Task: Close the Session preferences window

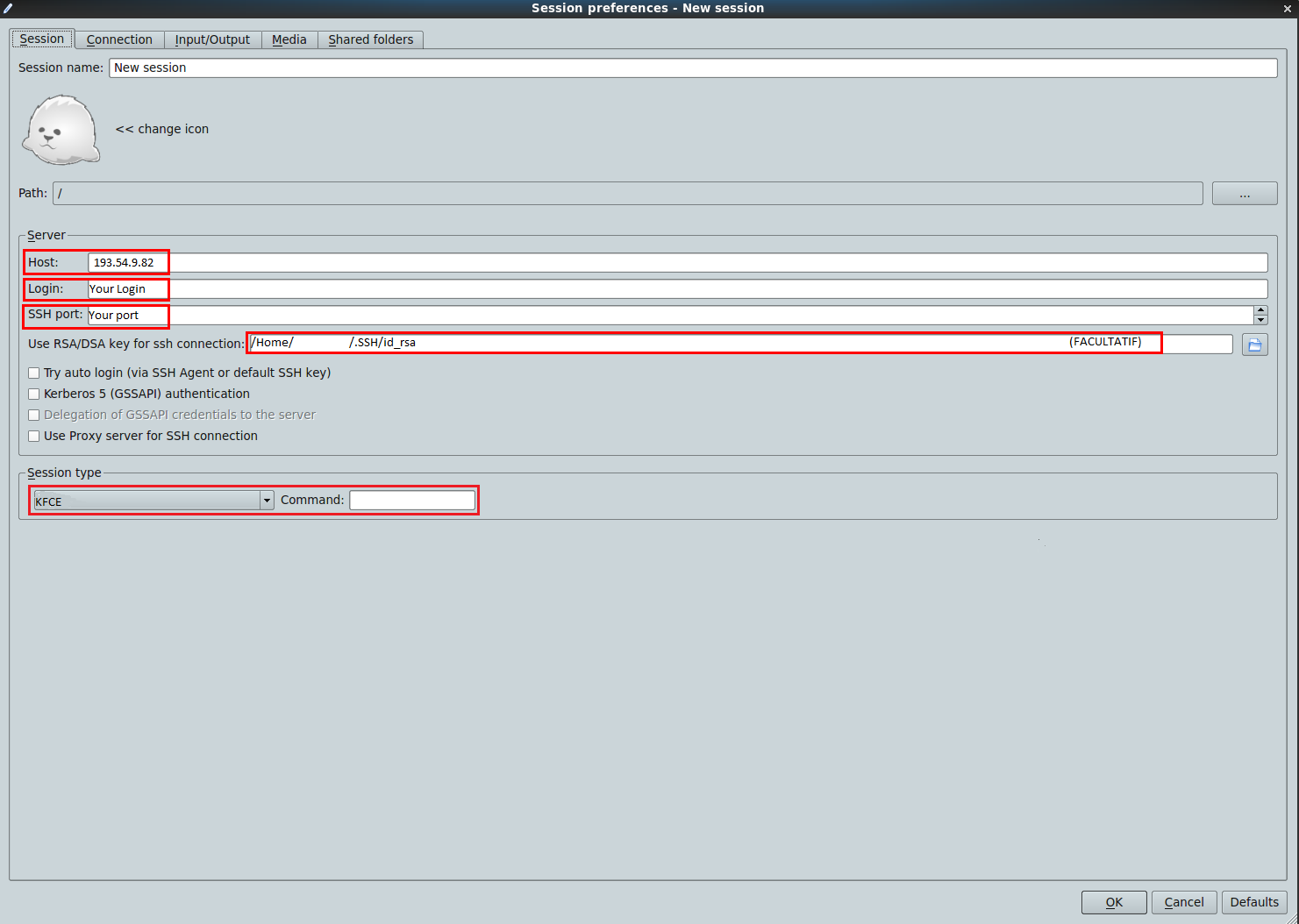Action: pyautogui.click(x=1288, y=8)
